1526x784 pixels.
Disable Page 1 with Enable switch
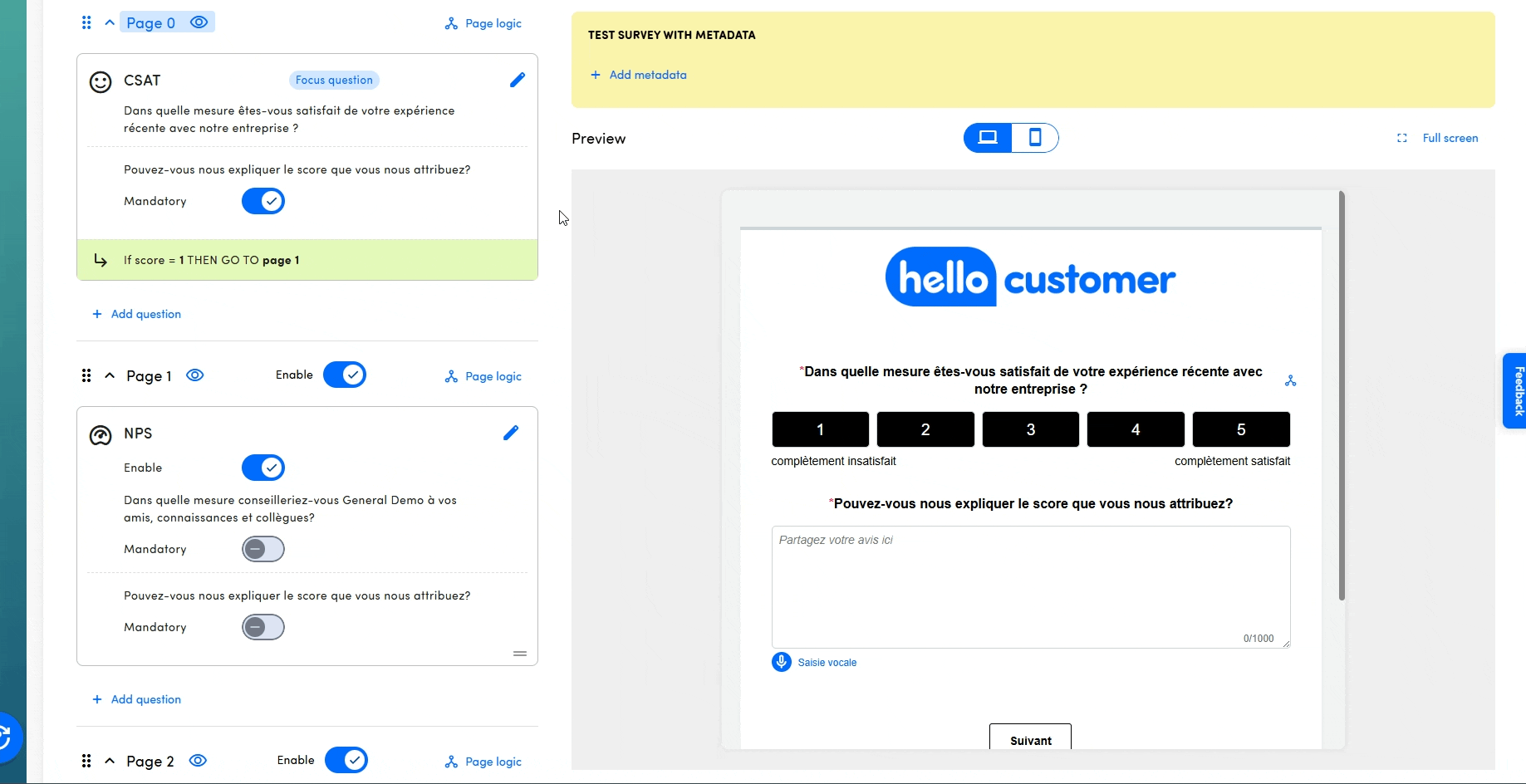(345, 375)
